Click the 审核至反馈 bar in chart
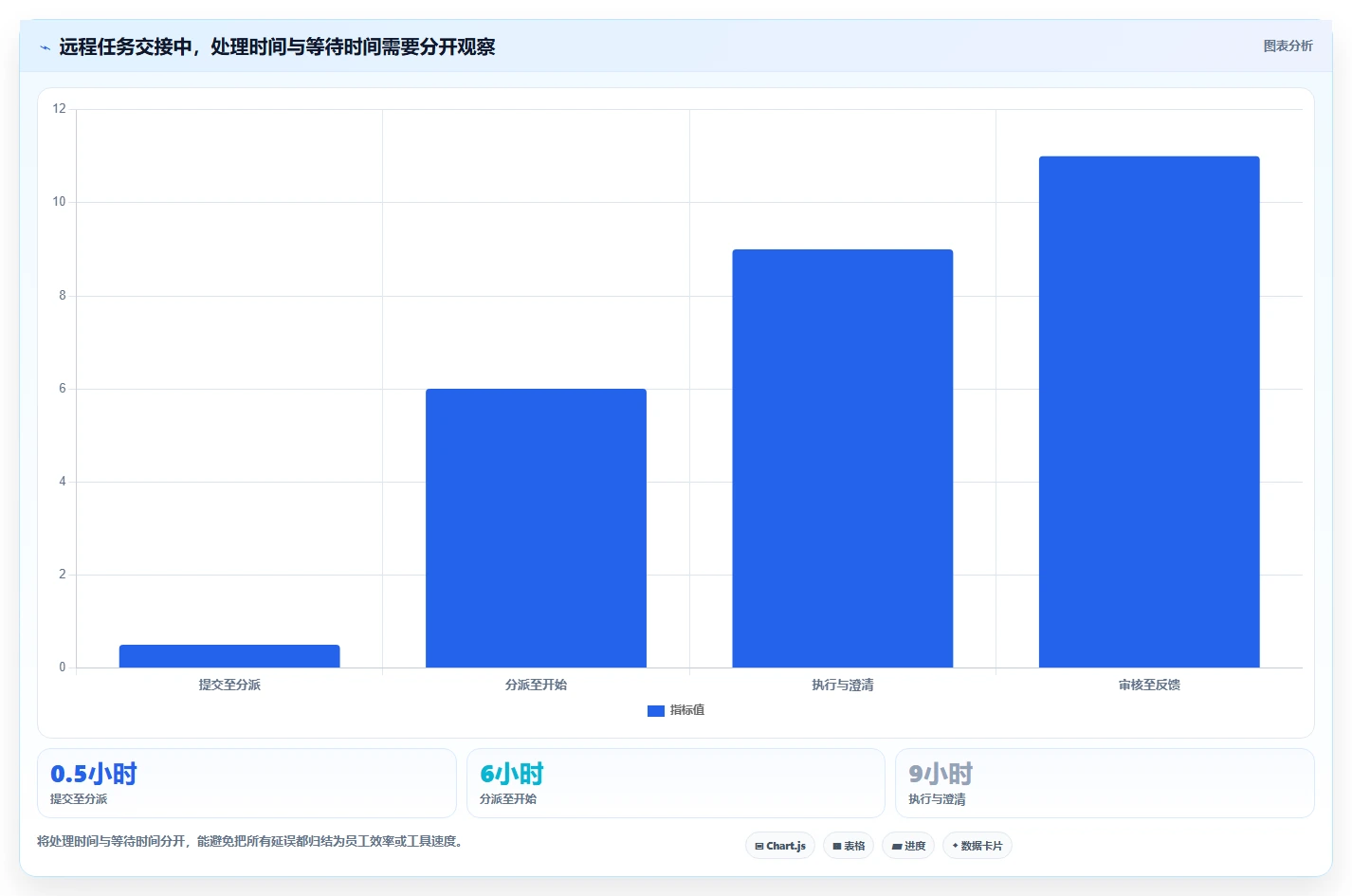This screenshot has height=896, width=1352. [1149, 411]
